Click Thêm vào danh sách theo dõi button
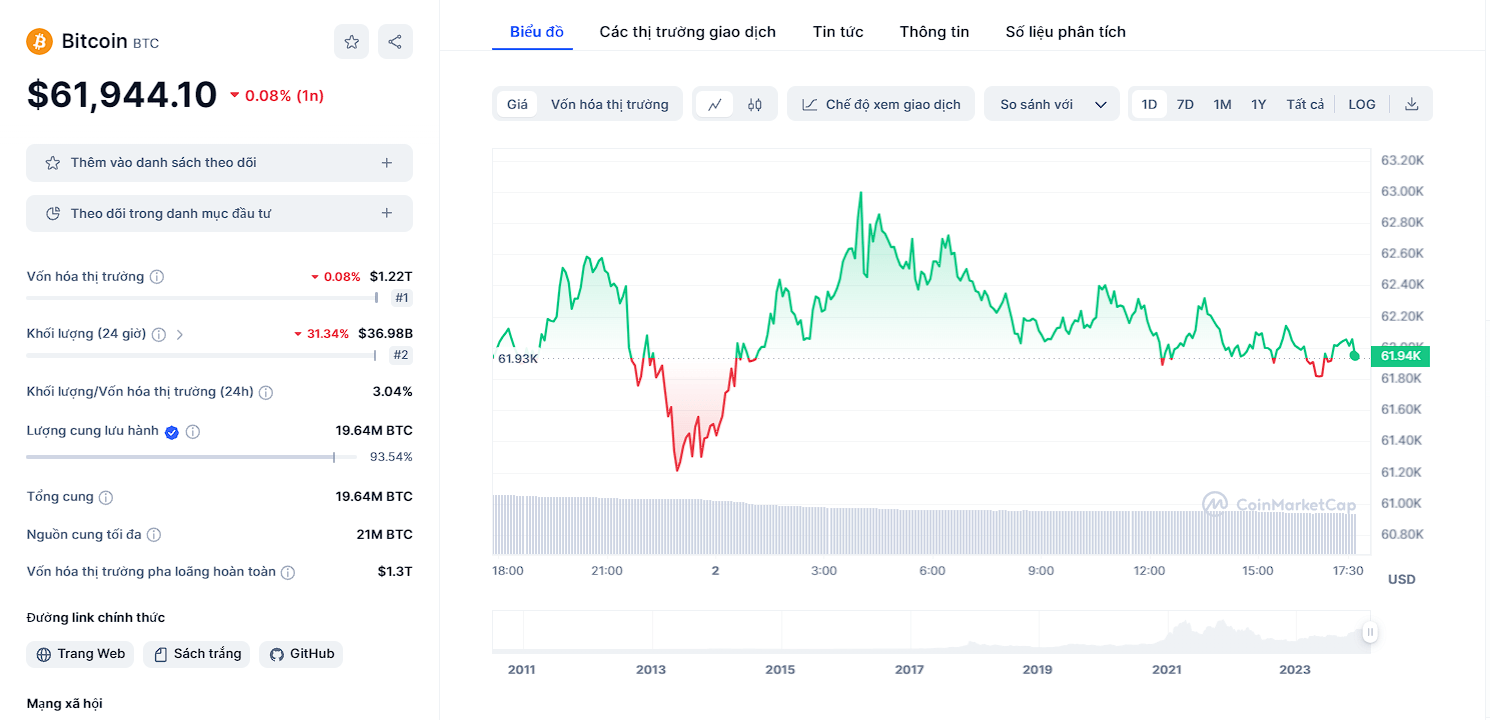 (219, 163)
